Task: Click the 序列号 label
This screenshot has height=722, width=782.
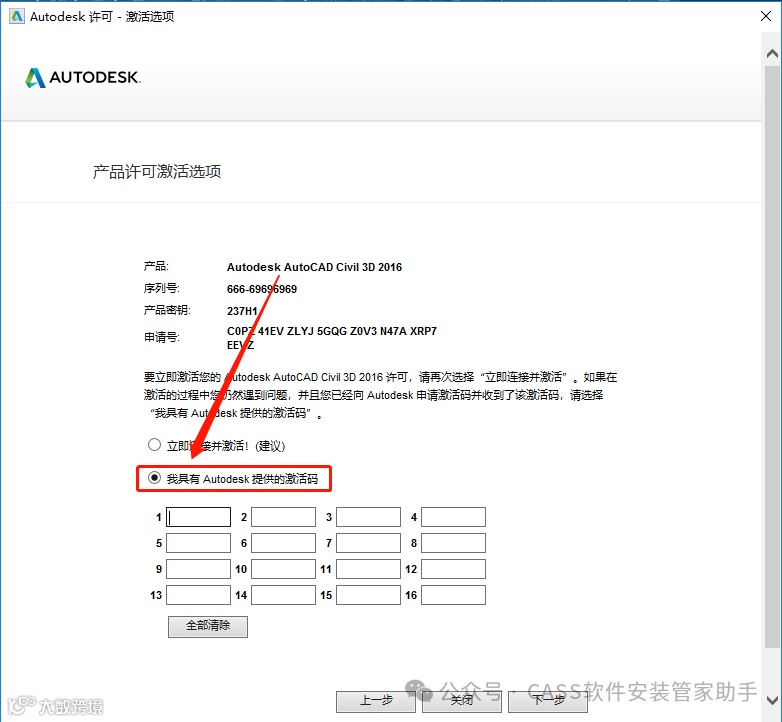Action: click(x=162, y=288)
